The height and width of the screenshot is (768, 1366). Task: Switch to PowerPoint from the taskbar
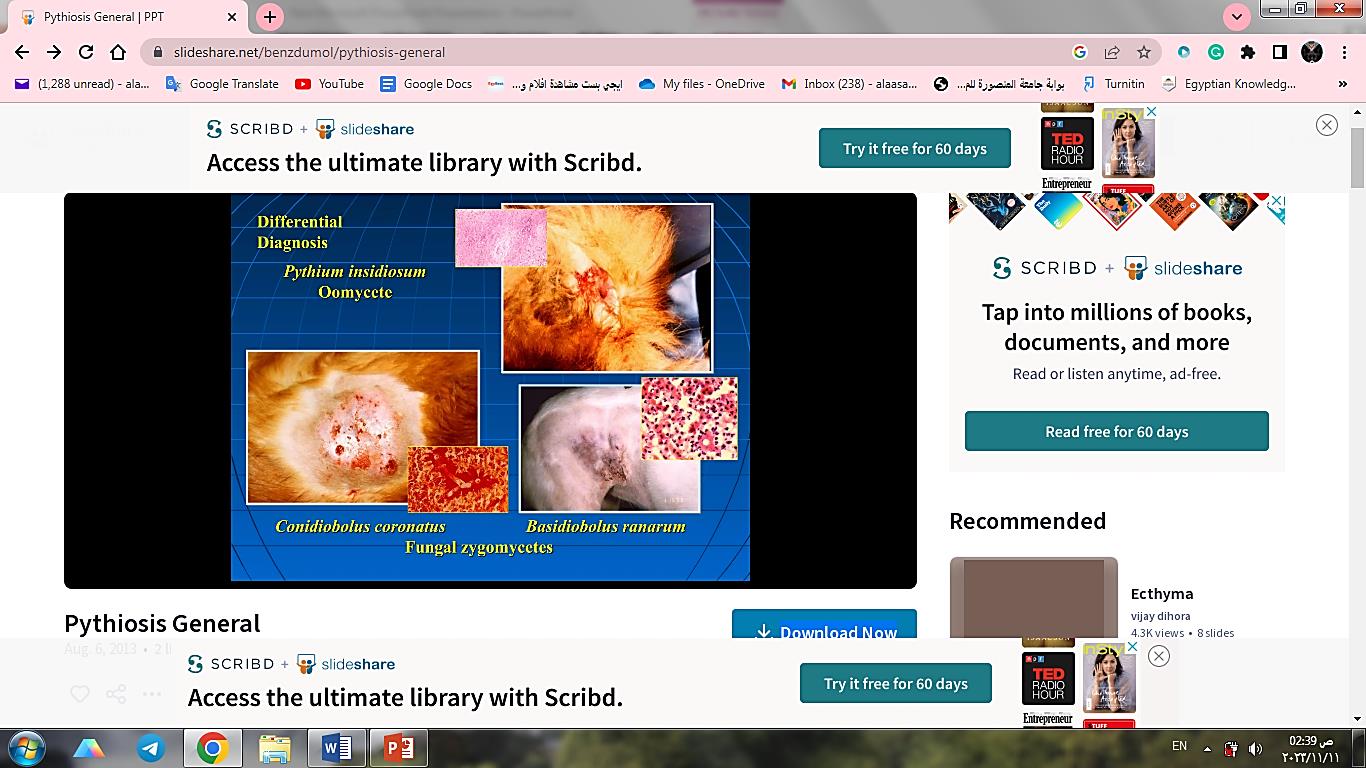(398, 748)
